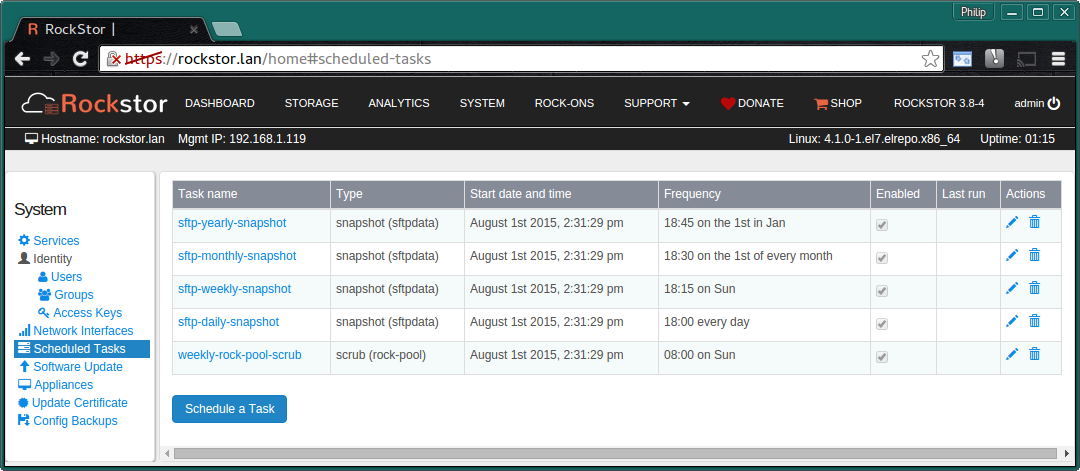The width and height of the screenshot is (1080, 471).
Task: Click the Donate link in the navbar
Action: pyautogui.click(x=752, y=103)
